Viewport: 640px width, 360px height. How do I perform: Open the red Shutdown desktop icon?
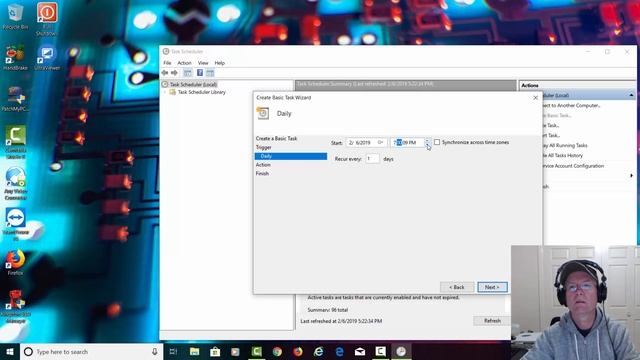[x=47, y=19]
